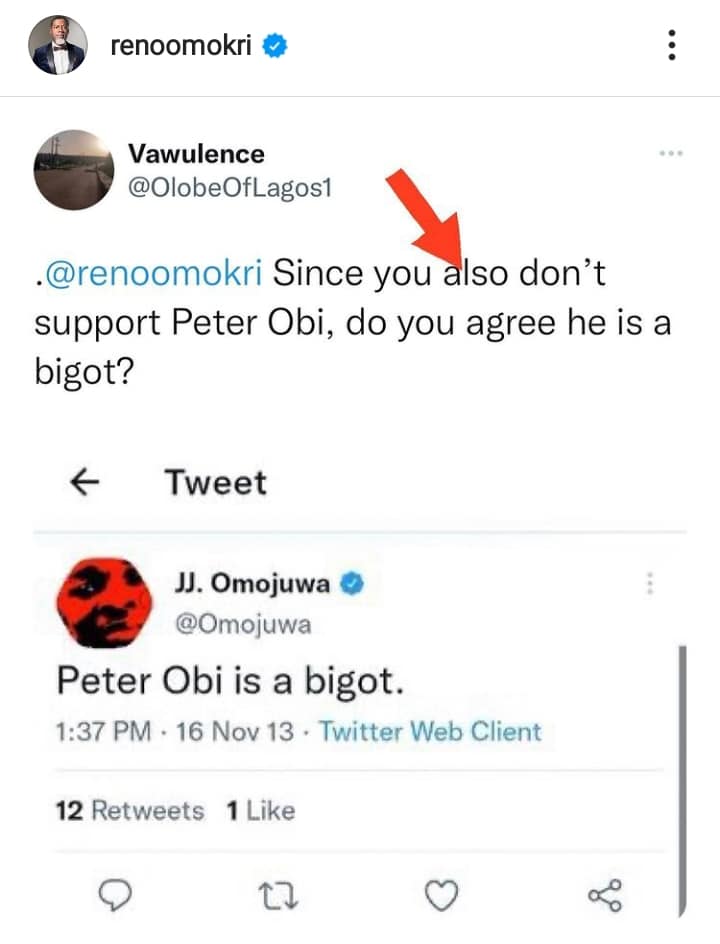720x944 pixels.
Task: Like the tweet with the heart icon
Action: click(441, 895)
